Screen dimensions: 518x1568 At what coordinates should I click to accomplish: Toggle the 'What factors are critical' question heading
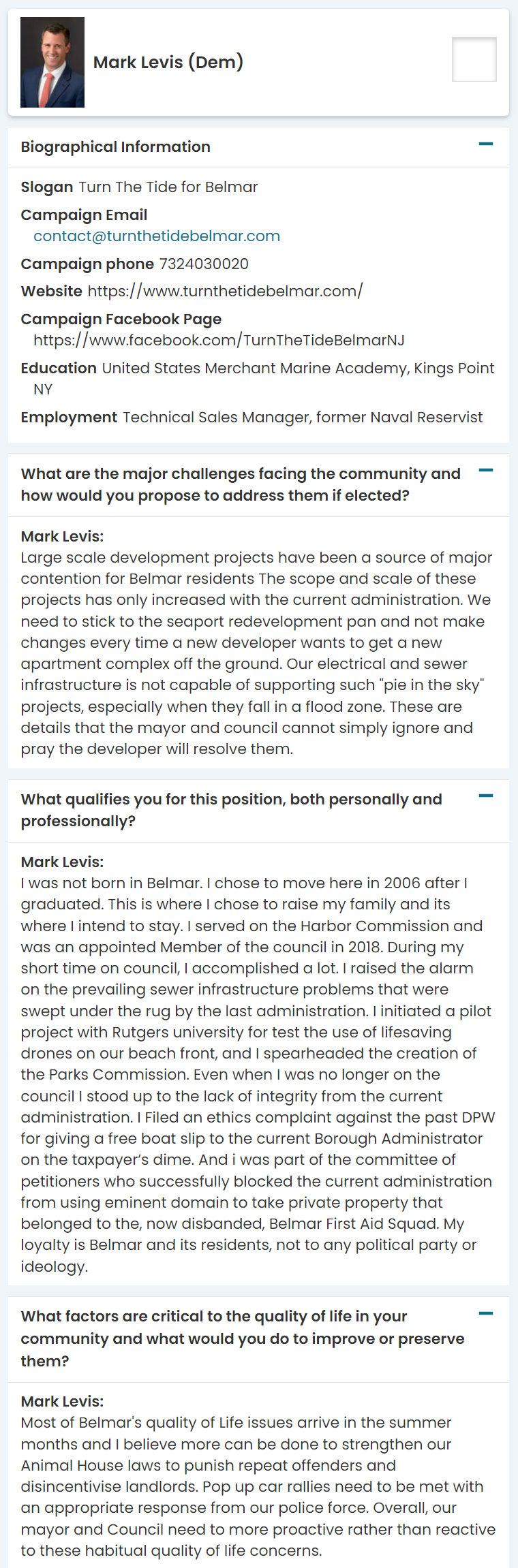click(x=242, y=1338)
